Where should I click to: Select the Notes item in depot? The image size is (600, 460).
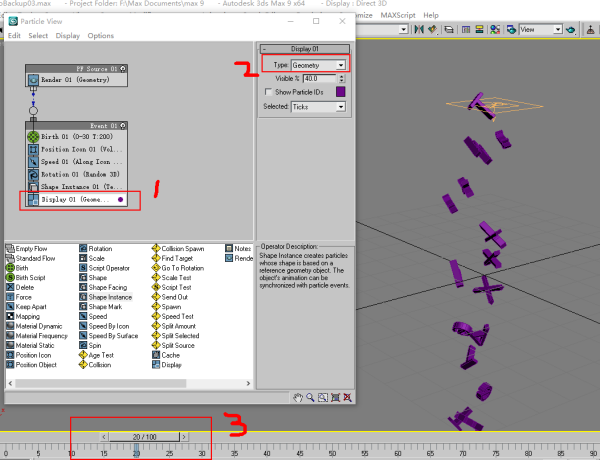(238, 249)
